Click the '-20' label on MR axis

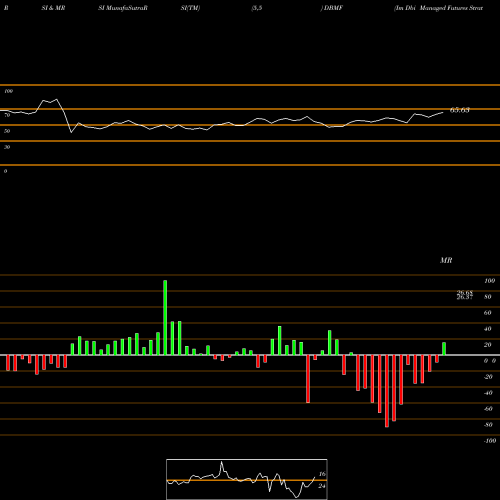488,377
